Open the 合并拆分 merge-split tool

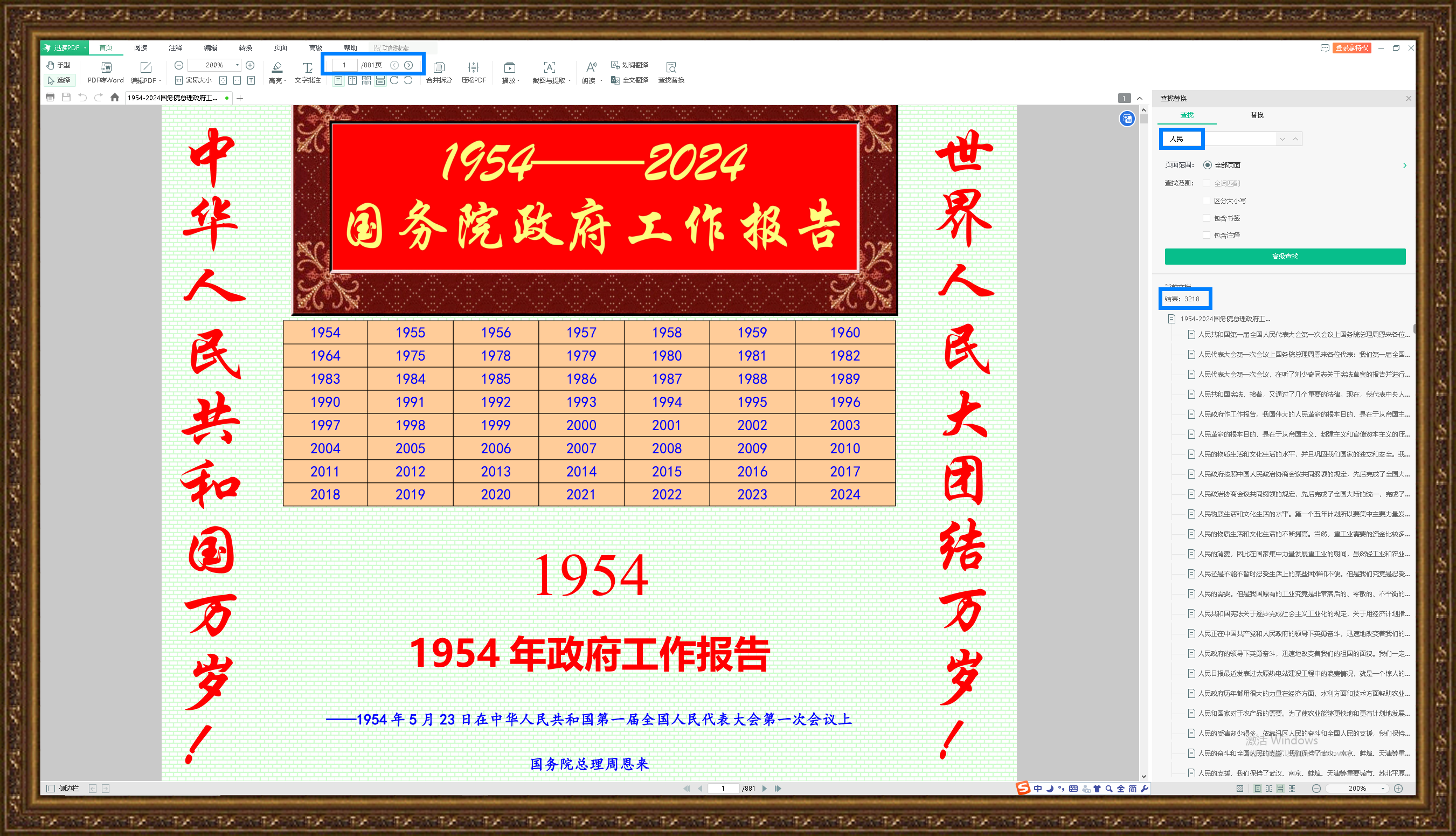(x=439, y=68)
